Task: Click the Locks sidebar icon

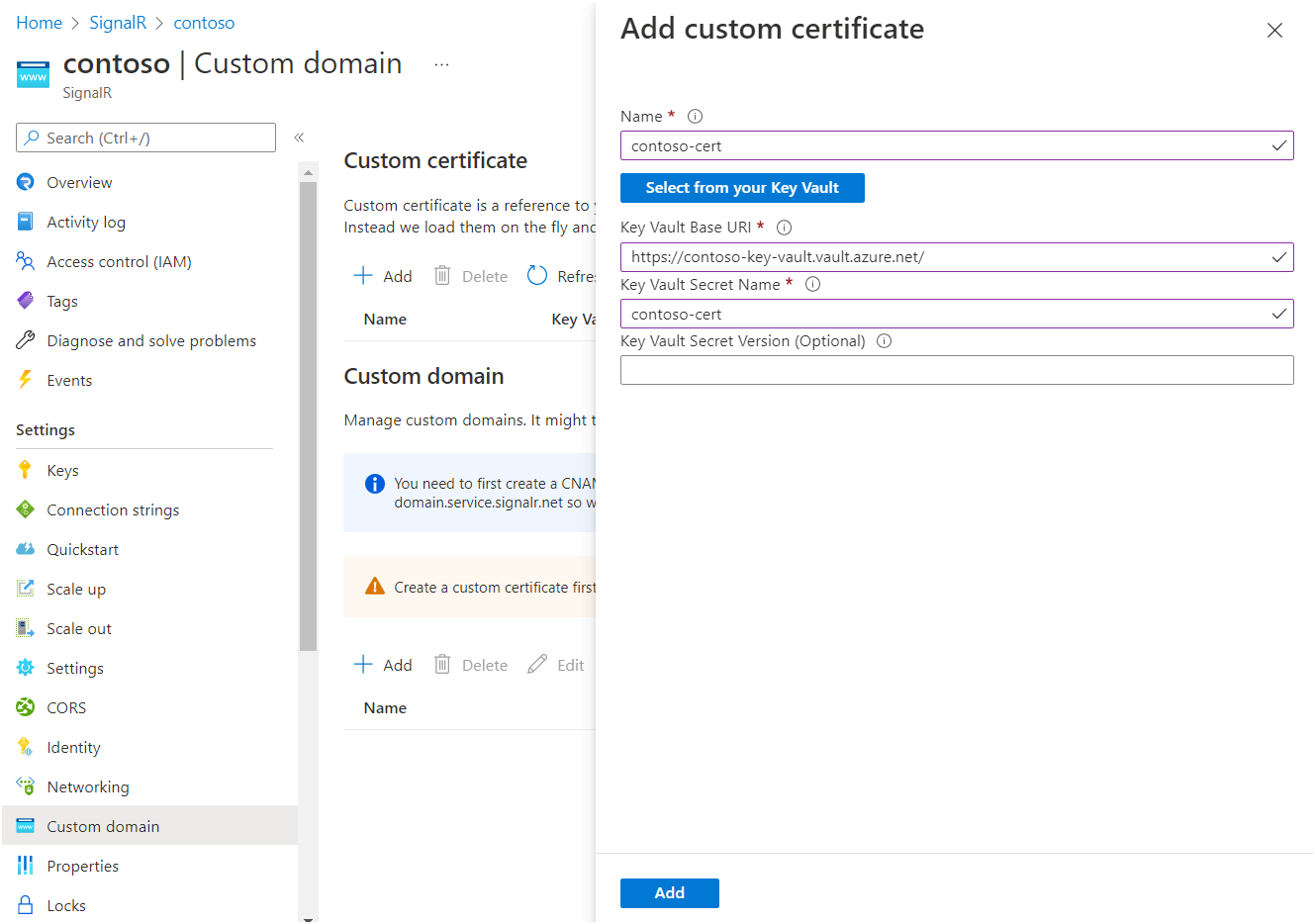Action: coord(27,904)
